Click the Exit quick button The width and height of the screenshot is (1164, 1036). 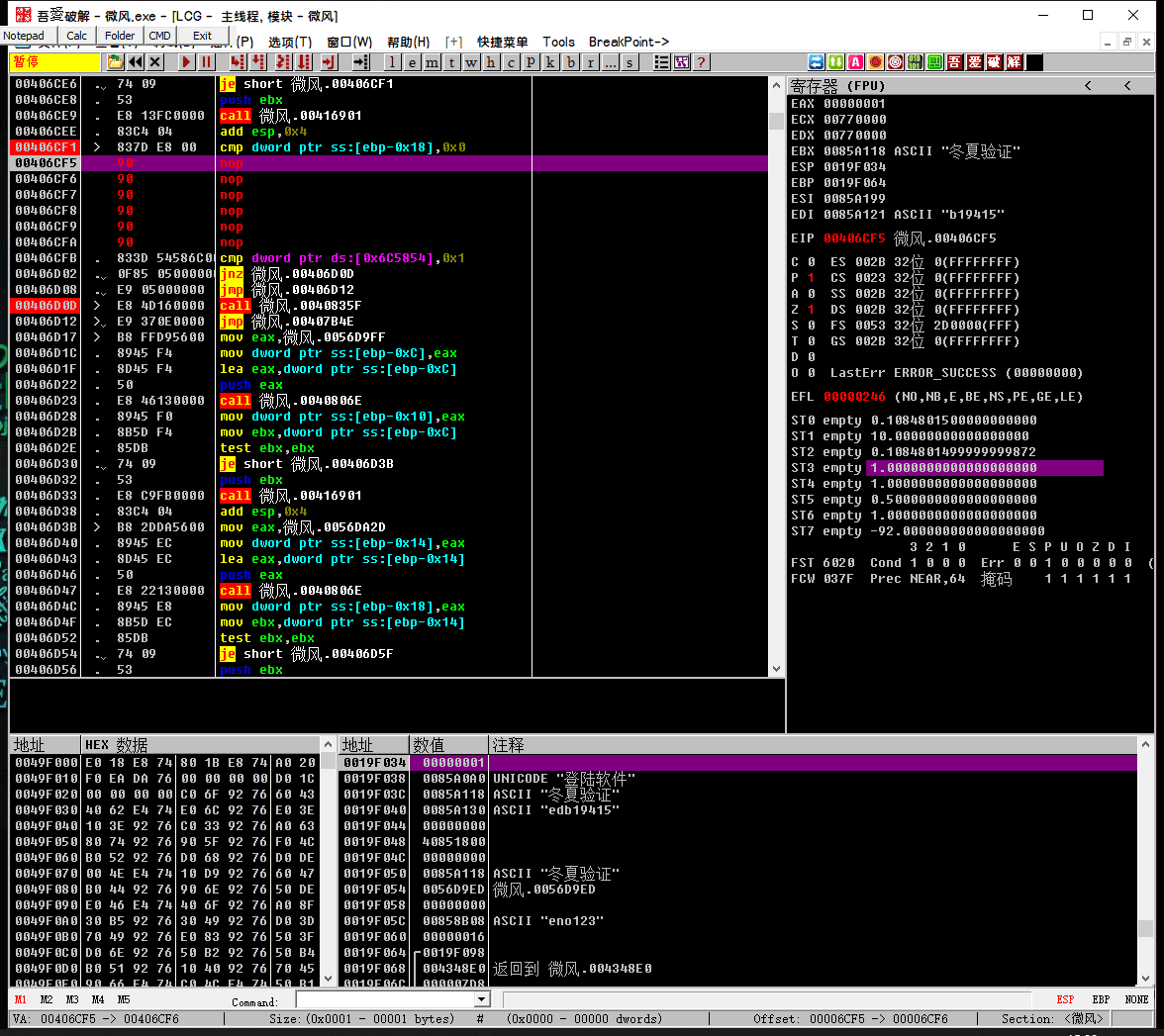click(202, 36)
